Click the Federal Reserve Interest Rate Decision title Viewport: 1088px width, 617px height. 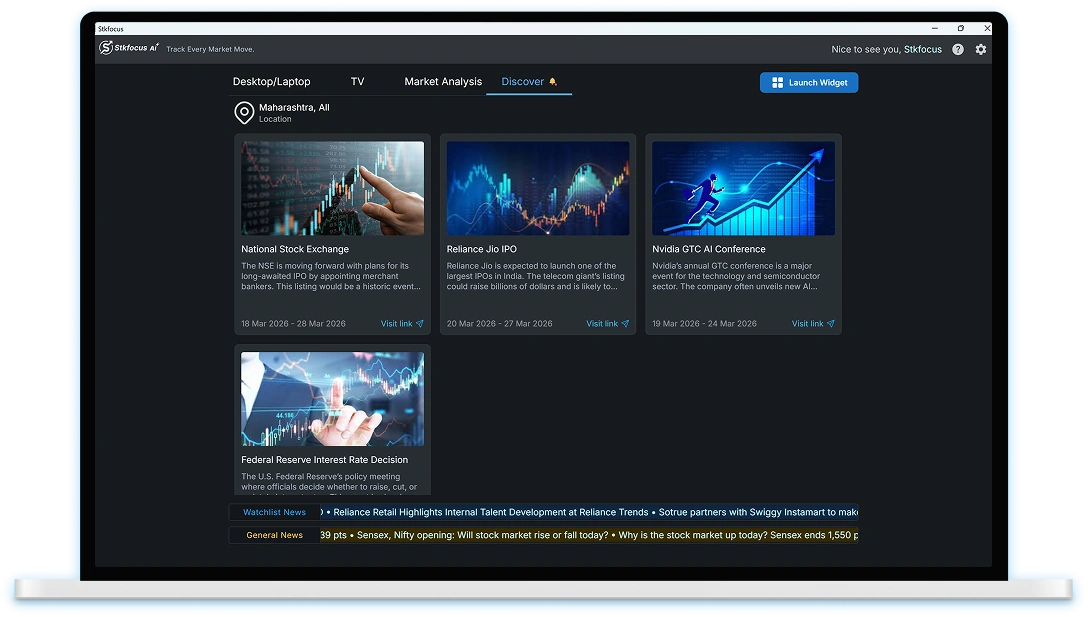(x=324, y=459)
